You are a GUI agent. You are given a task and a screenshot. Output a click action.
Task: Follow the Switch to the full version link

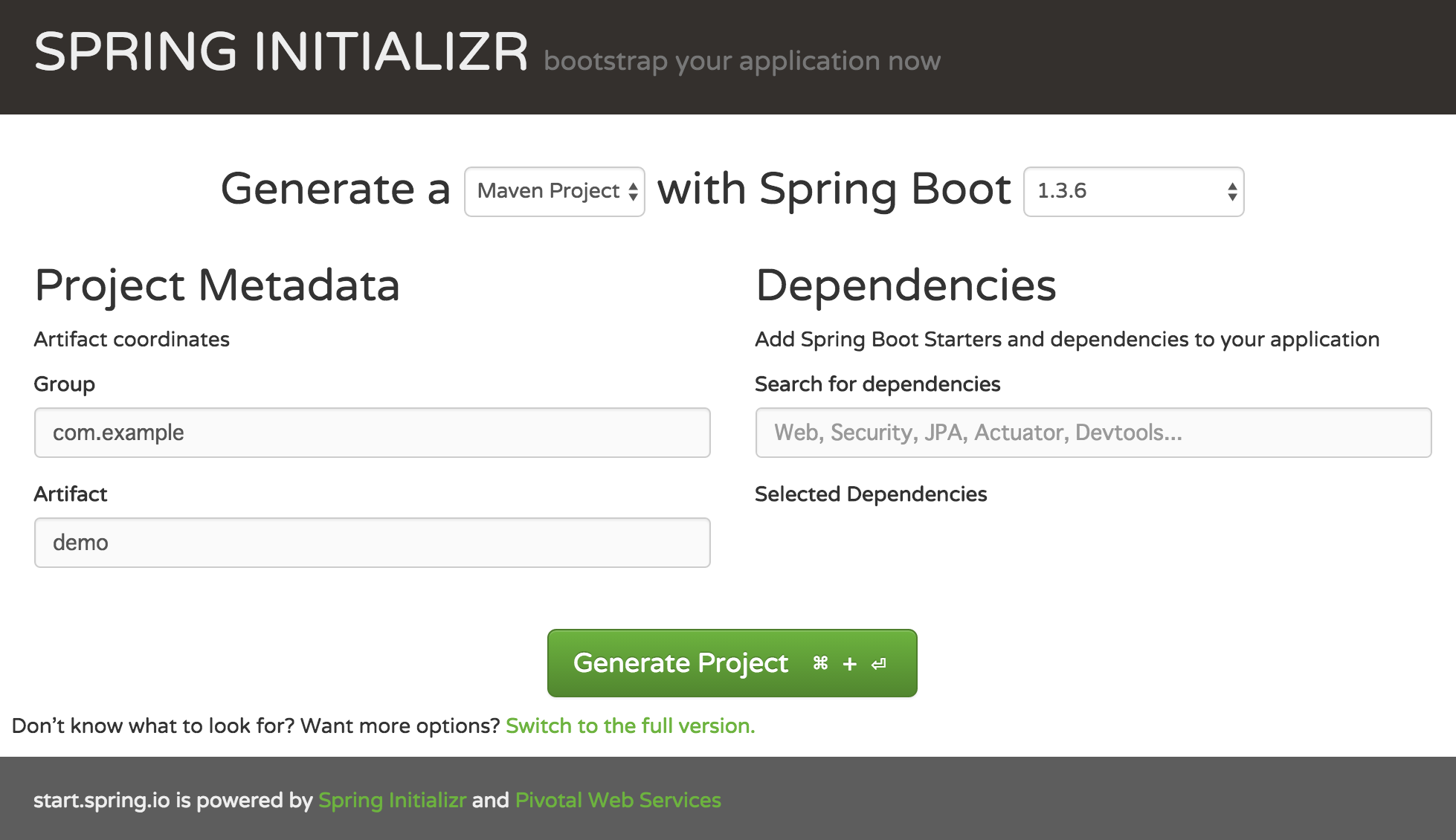[630, 726]
